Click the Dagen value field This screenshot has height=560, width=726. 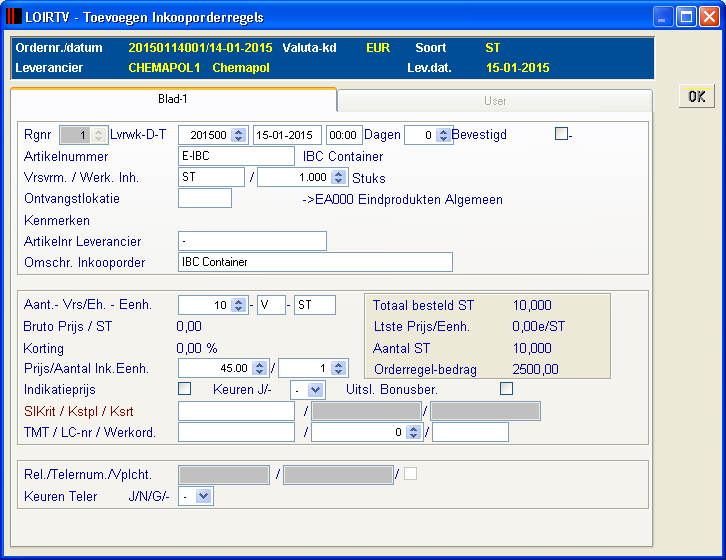[420, 135]
